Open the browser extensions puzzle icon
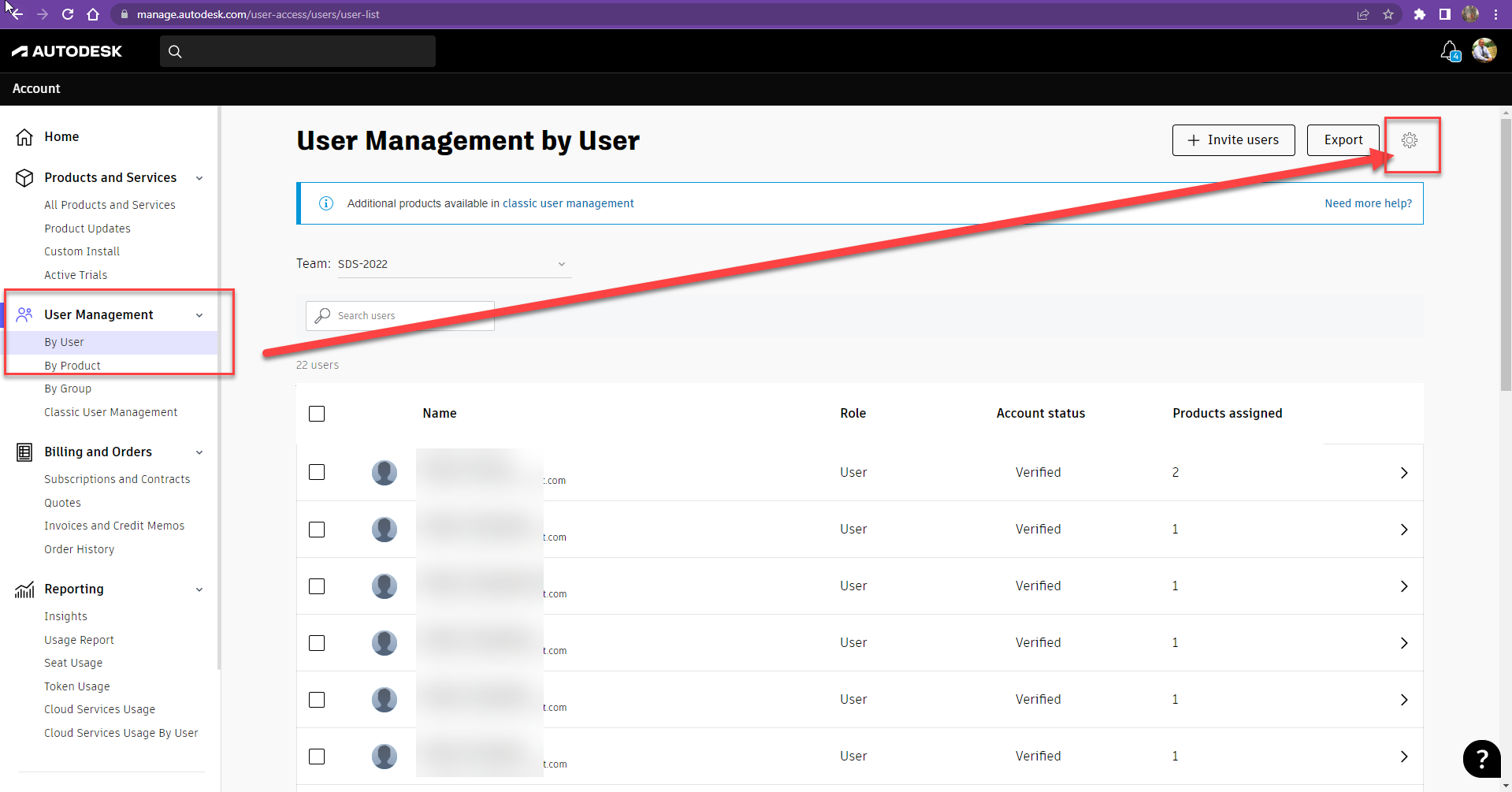Viewport: 1512px width, 792px height. click(1420, 14)
